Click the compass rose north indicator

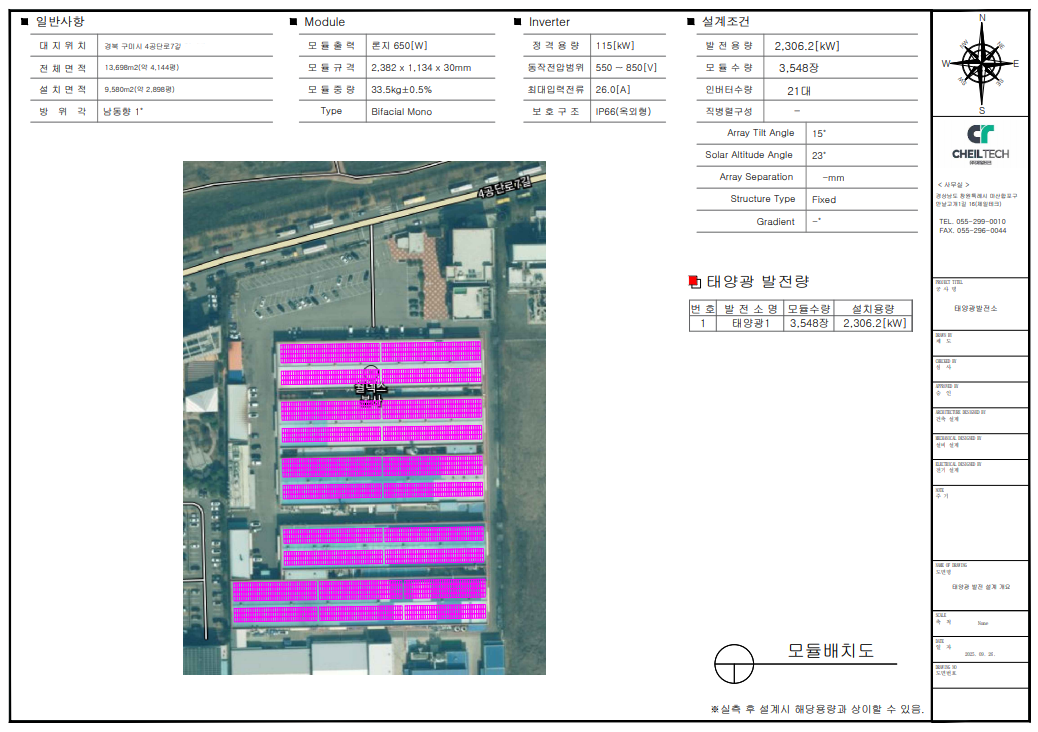coord(982,19)
